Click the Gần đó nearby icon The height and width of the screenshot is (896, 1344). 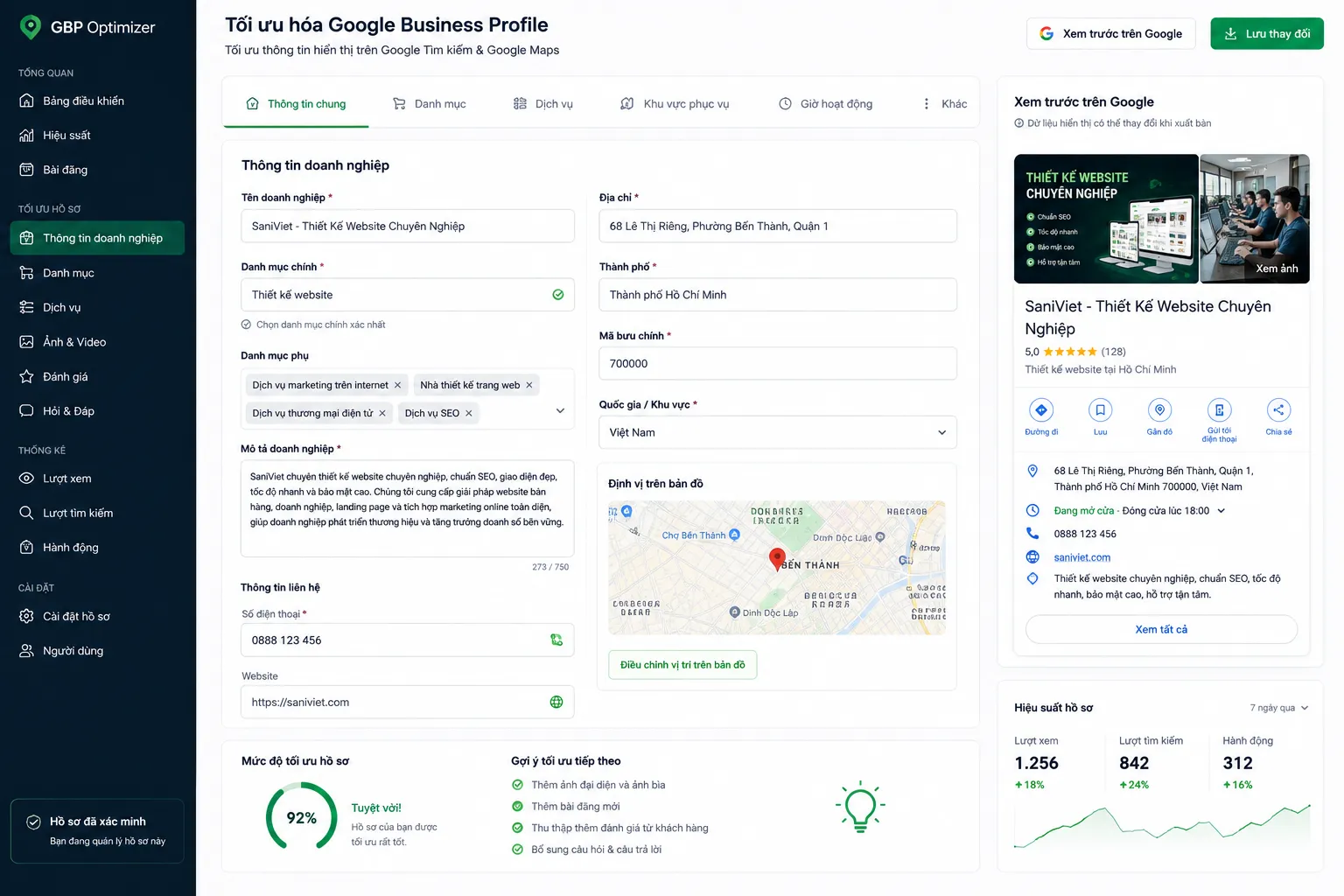[x=1160, y=409]
